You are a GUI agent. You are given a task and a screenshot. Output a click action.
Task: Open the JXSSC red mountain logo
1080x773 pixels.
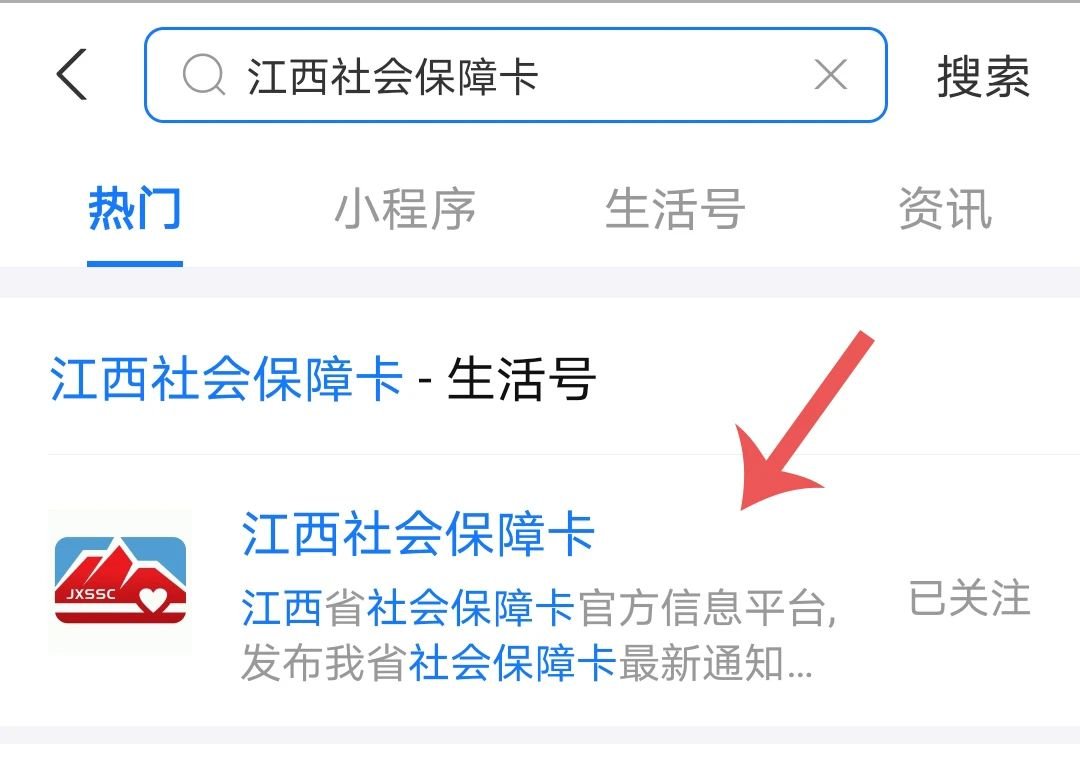[121, 580]
